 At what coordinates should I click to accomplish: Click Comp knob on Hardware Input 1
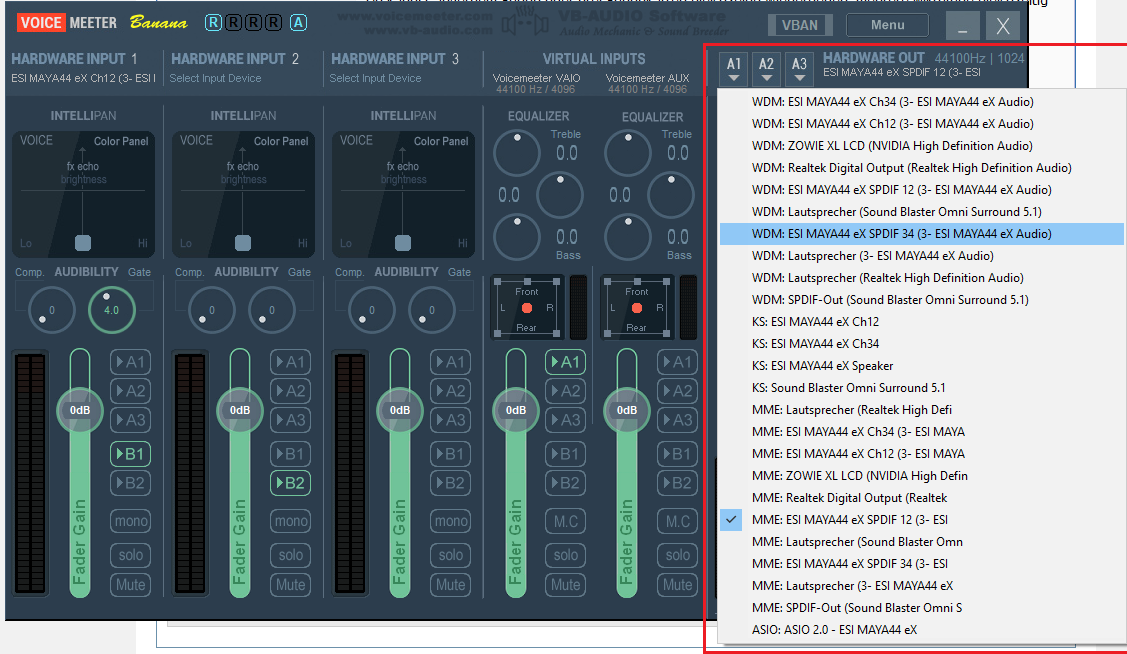52,310
